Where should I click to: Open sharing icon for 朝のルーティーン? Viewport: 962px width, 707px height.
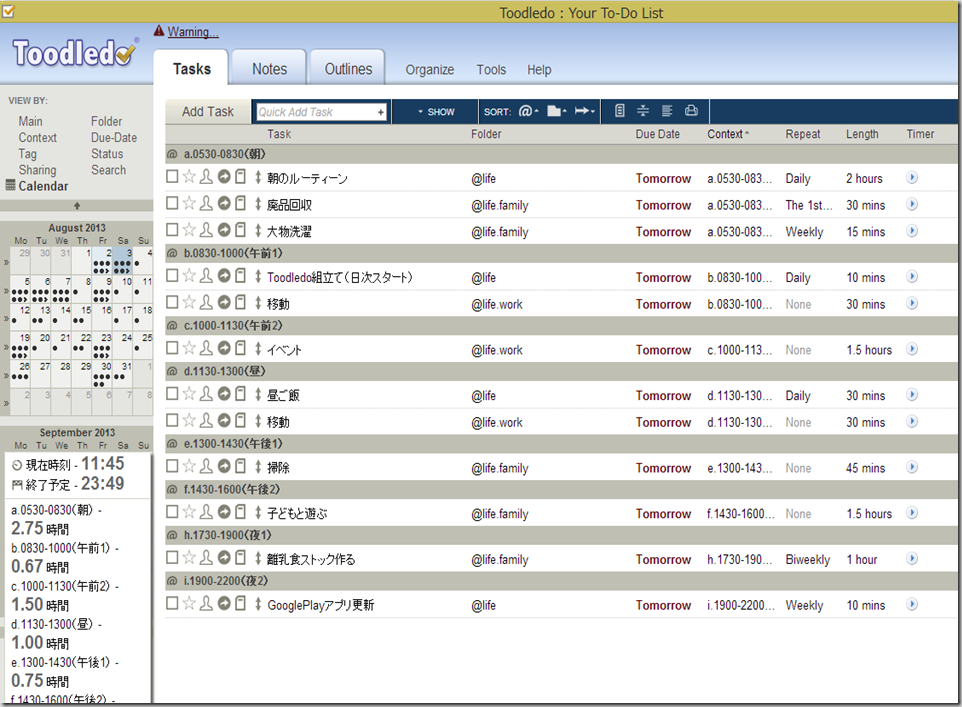tap(207, 177)
